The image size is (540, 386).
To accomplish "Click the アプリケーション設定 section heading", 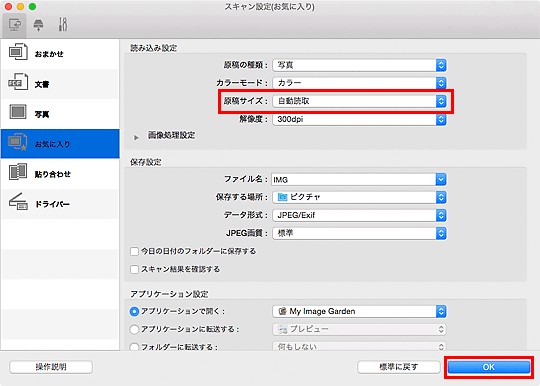I will tap(169, 294).
